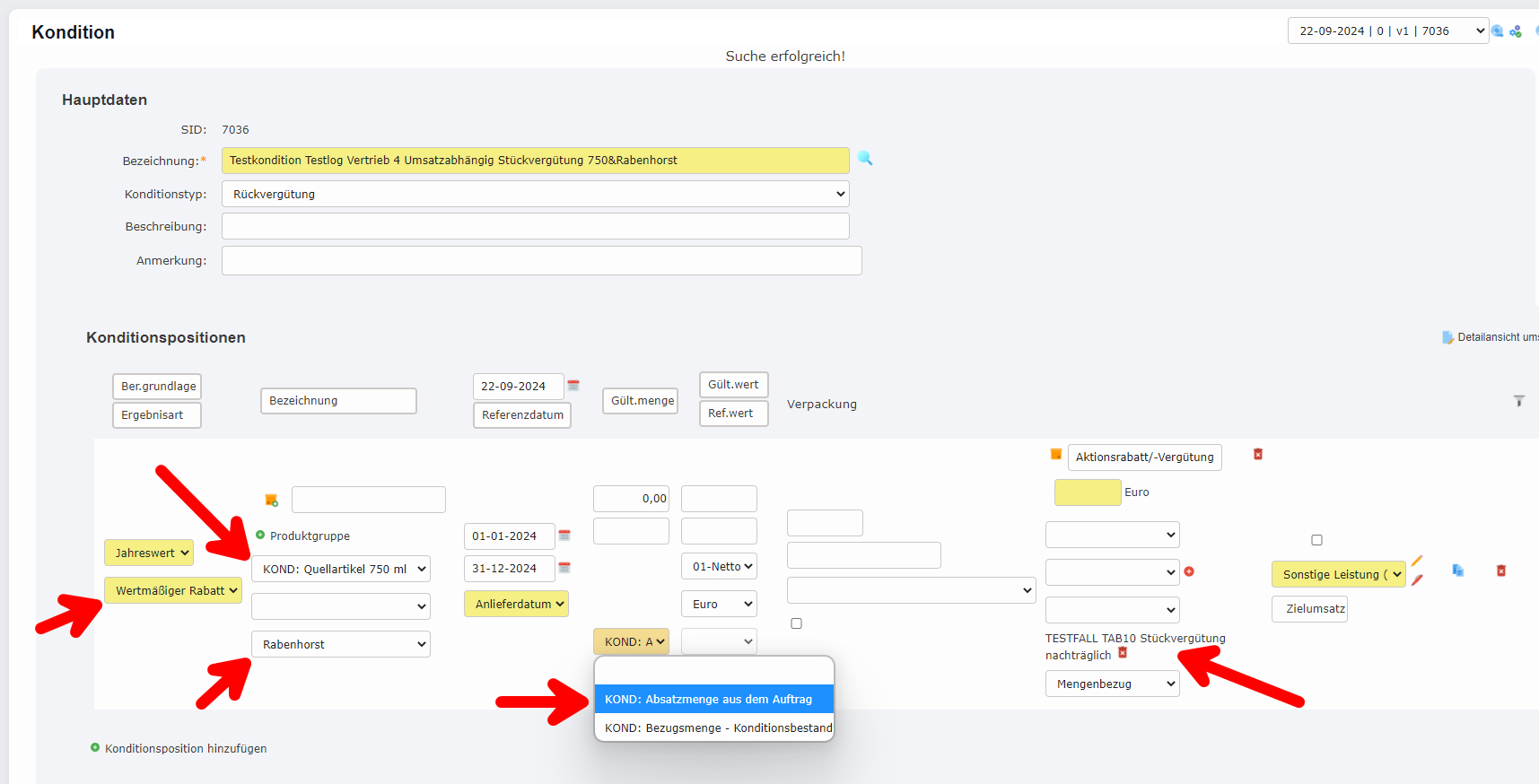Click red plus icon beside empty dropdown

1189,571
